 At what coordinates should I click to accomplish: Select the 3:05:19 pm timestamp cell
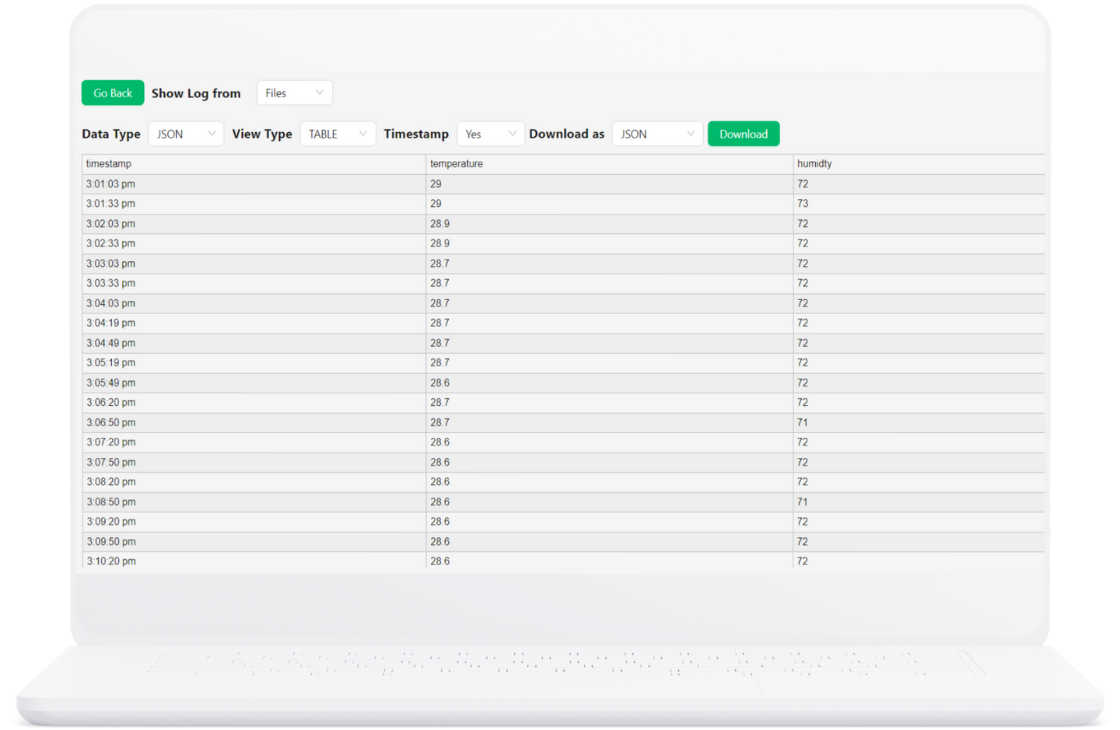click(x=254, y=363)
